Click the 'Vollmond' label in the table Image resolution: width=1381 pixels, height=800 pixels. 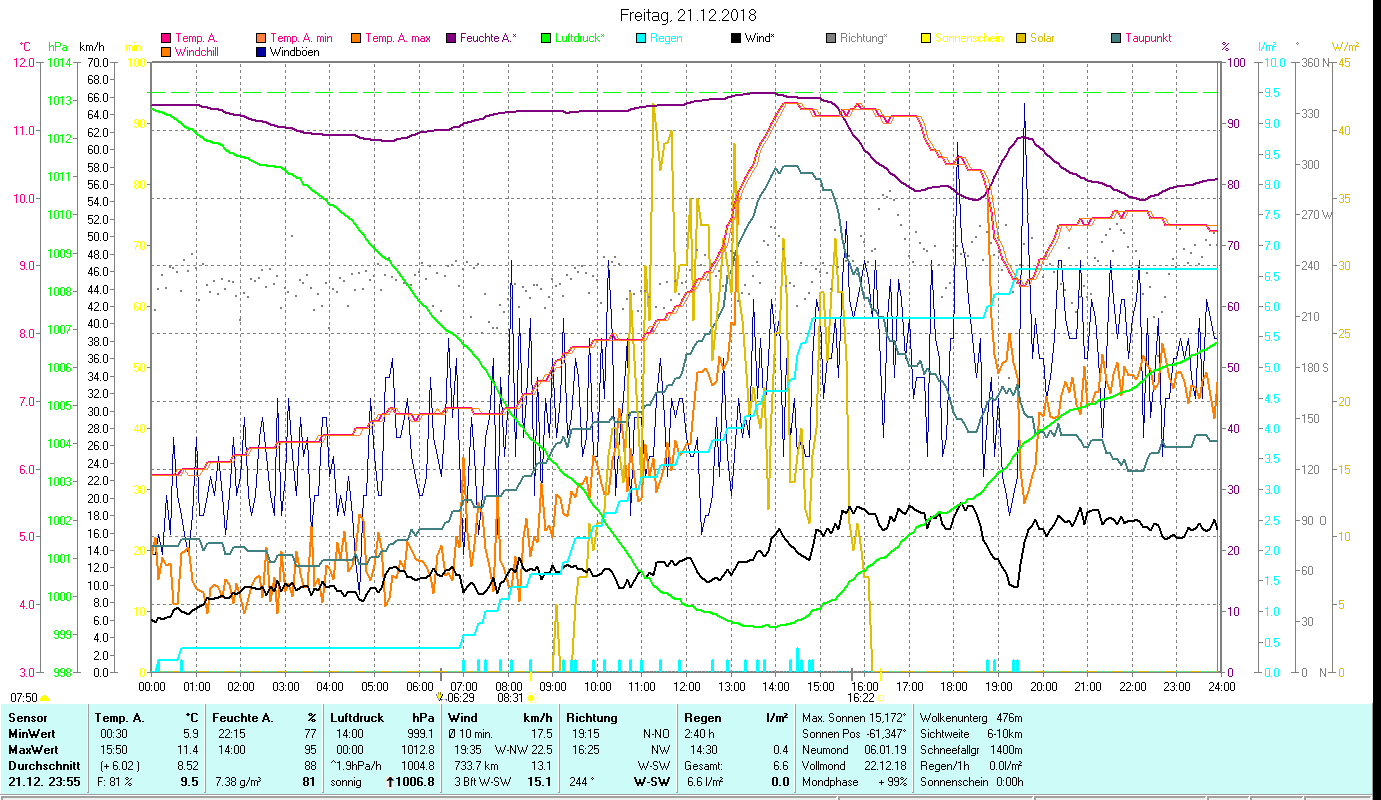click(x=825, y=766)
